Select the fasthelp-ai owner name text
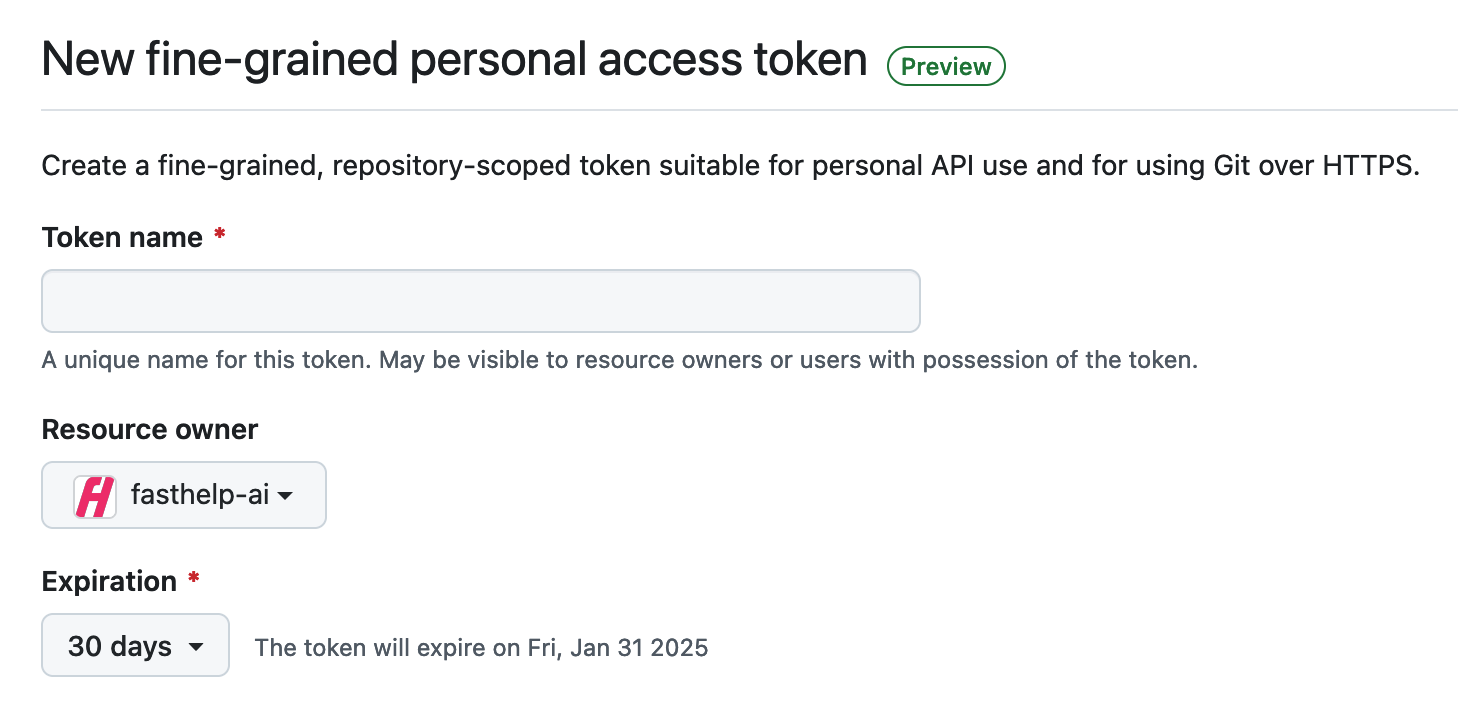Viewport: 1458px width, 712px height. (200, 495)
